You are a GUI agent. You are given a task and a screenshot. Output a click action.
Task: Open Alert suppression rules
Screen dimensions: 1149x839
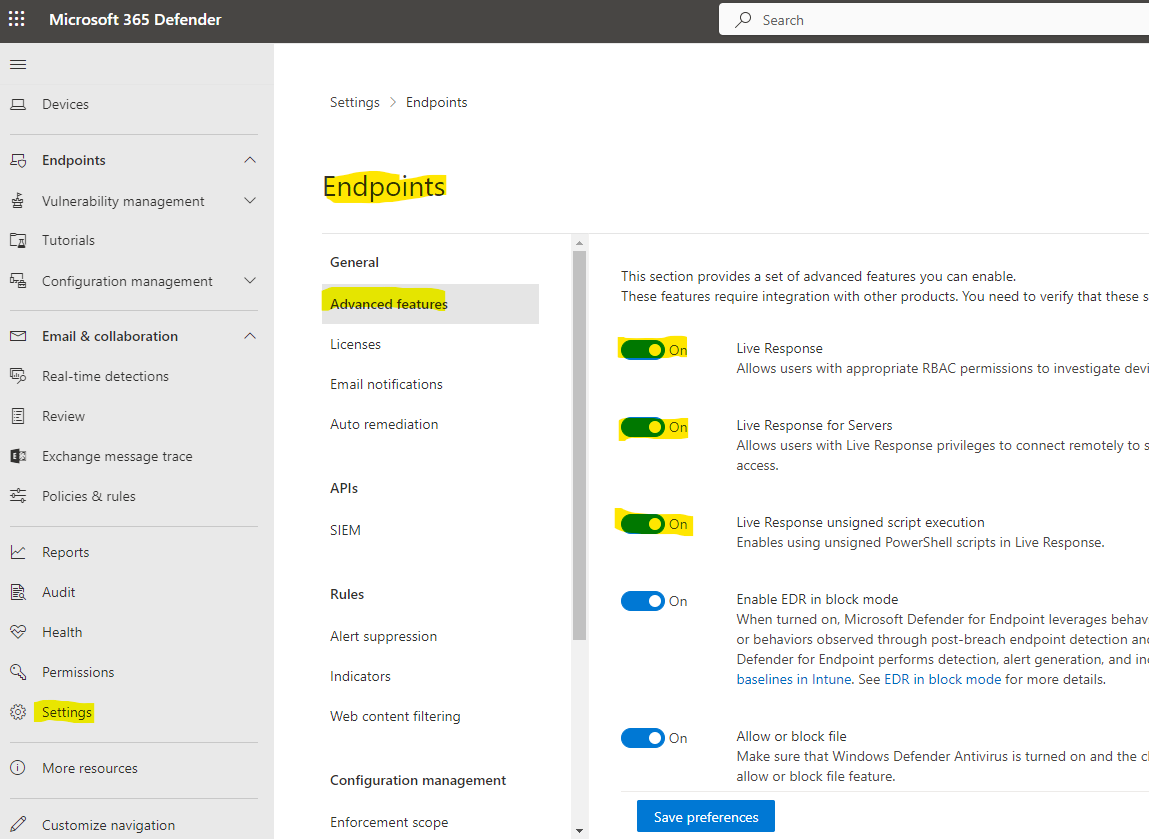click(x=383, y=636)
